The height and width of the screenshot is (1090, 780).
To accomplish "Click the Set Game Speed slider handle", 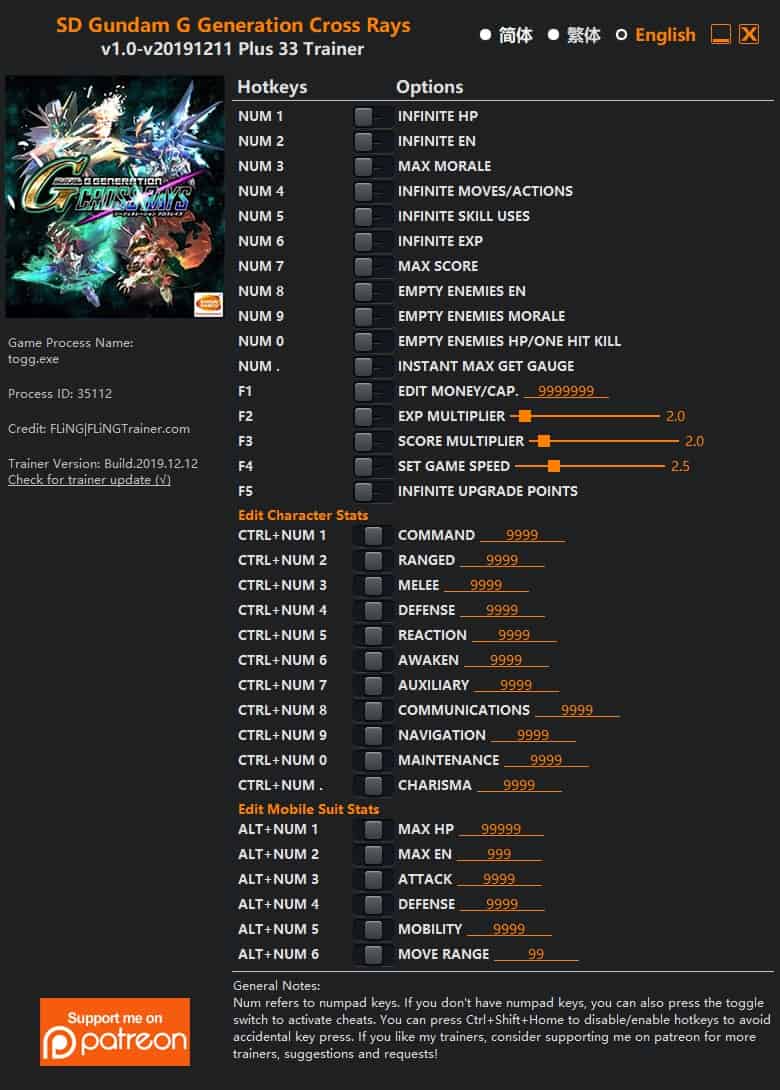I will [x=553, y=466].
